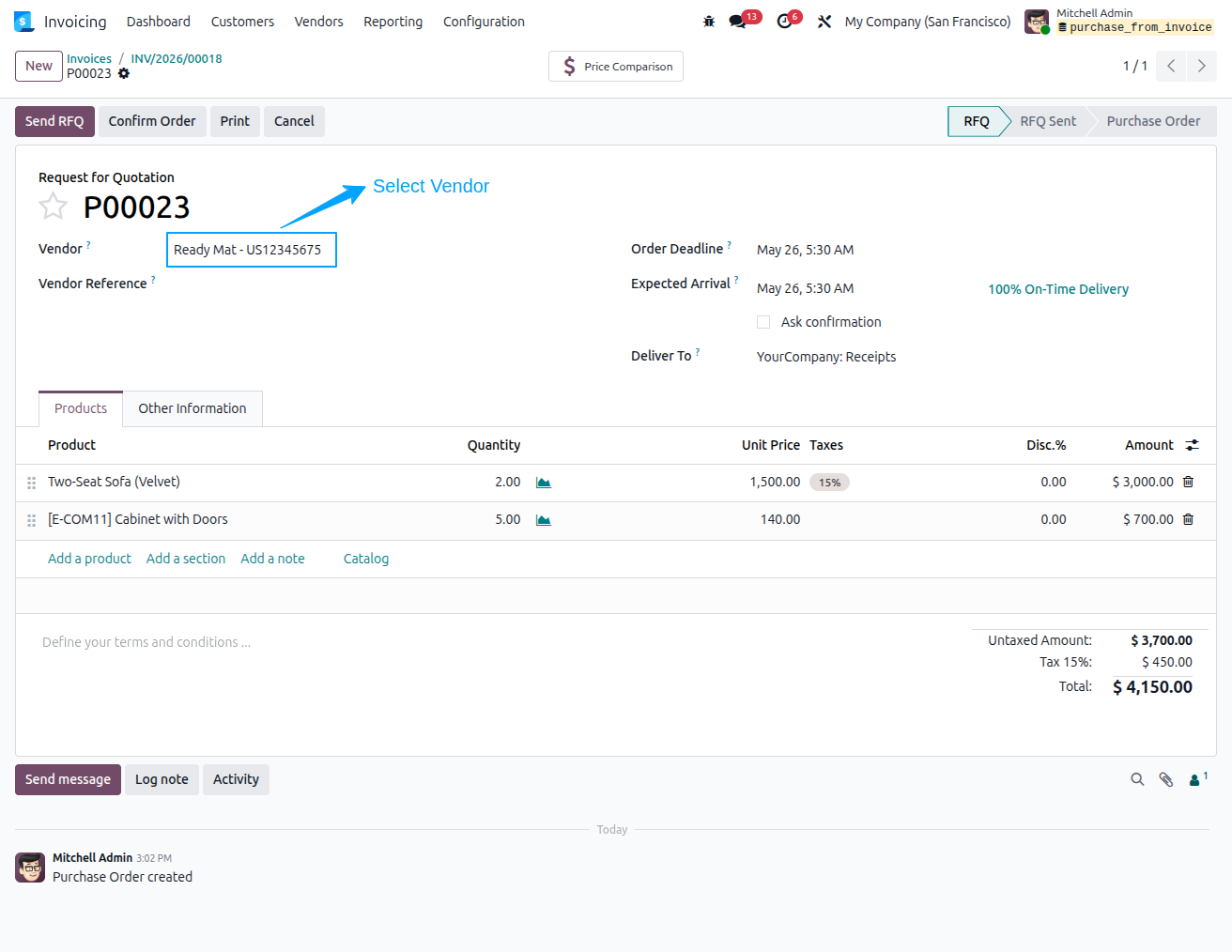
Task: Click the Cancel button
Action: point(294,121)
